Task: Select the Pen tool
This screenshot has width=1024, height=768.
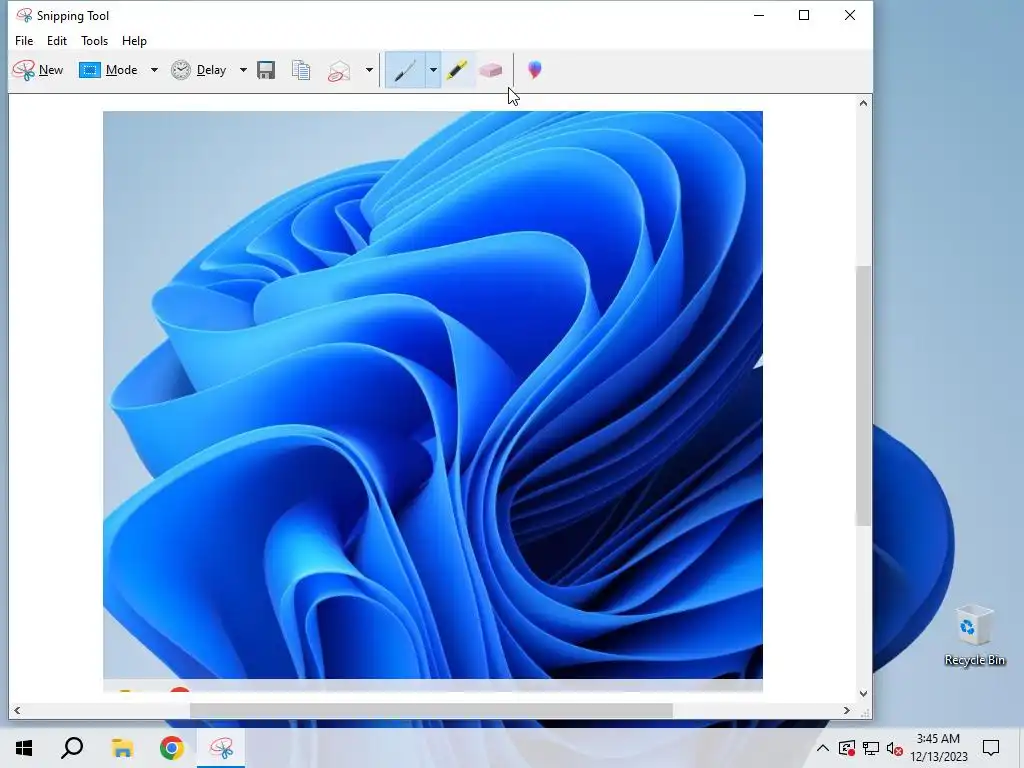Action: click(405, 70)
